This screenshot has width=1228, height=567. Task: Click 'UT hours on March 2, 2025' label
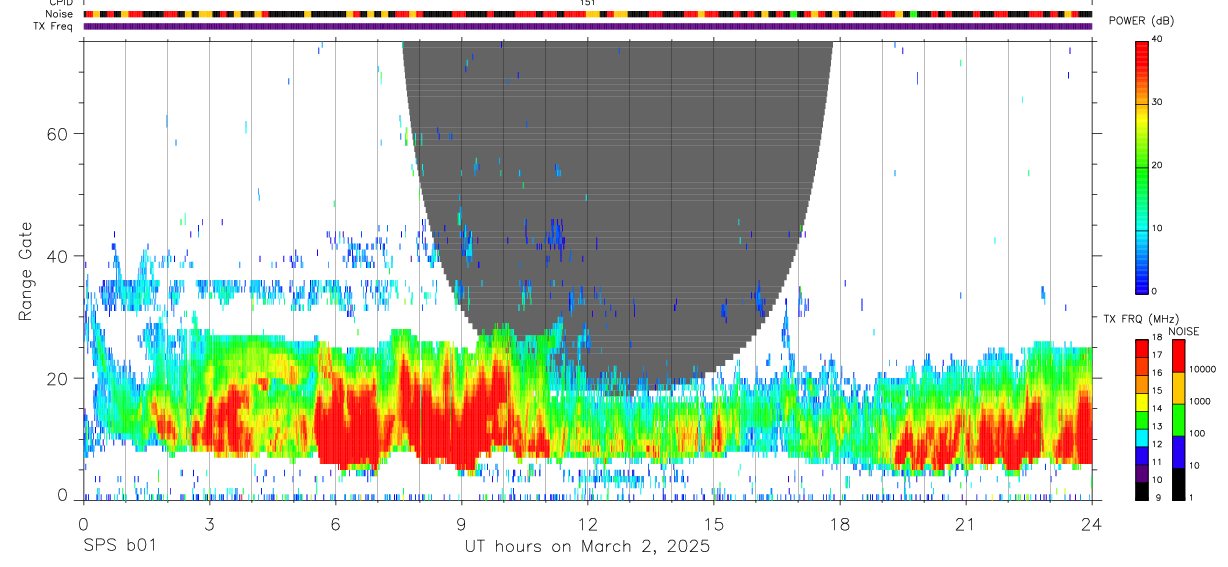pyautogui.click(x=587, y=547)
